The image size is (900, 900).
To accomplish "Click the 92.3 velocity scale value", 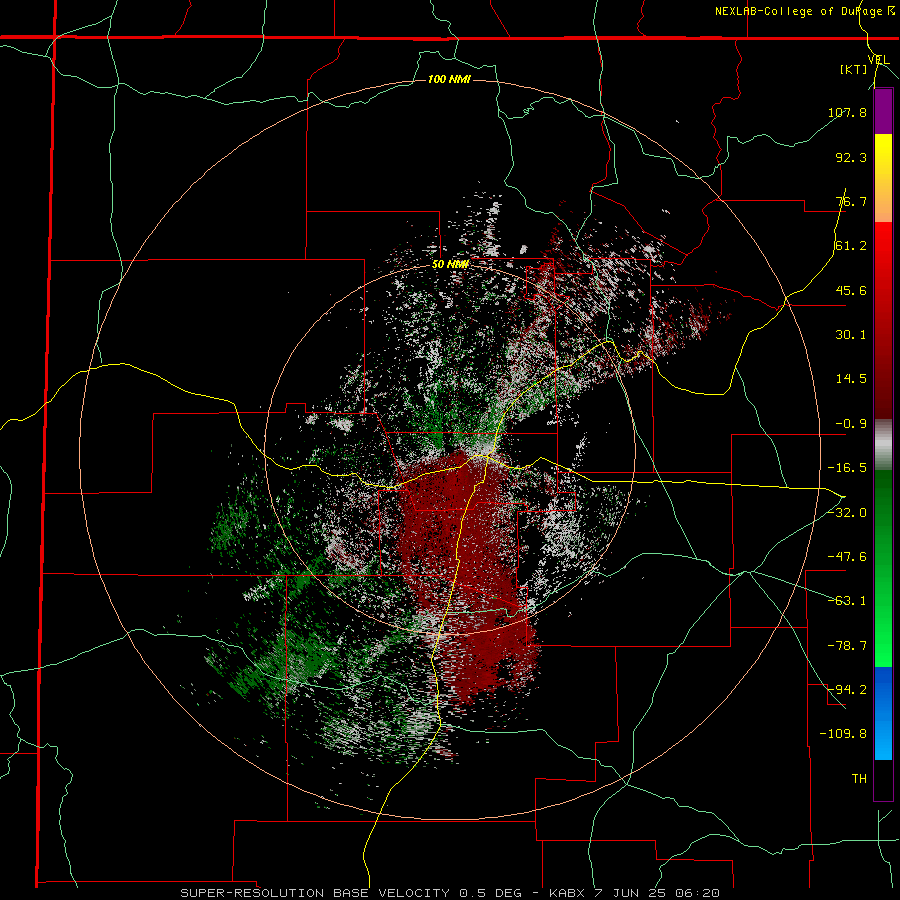I will point(851,157).
